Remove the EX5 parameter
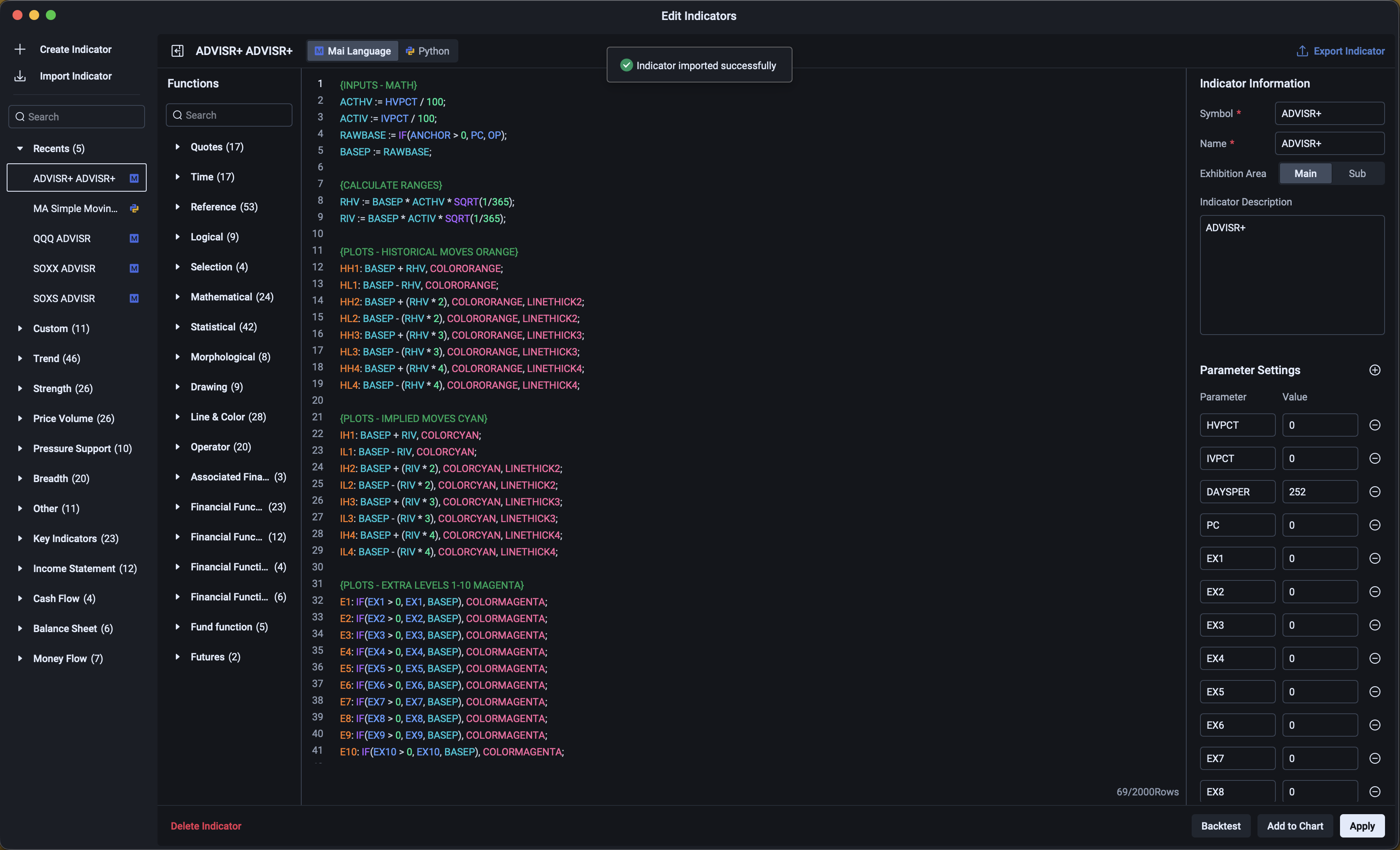The image size is (1400, 850). point(1375,692)
